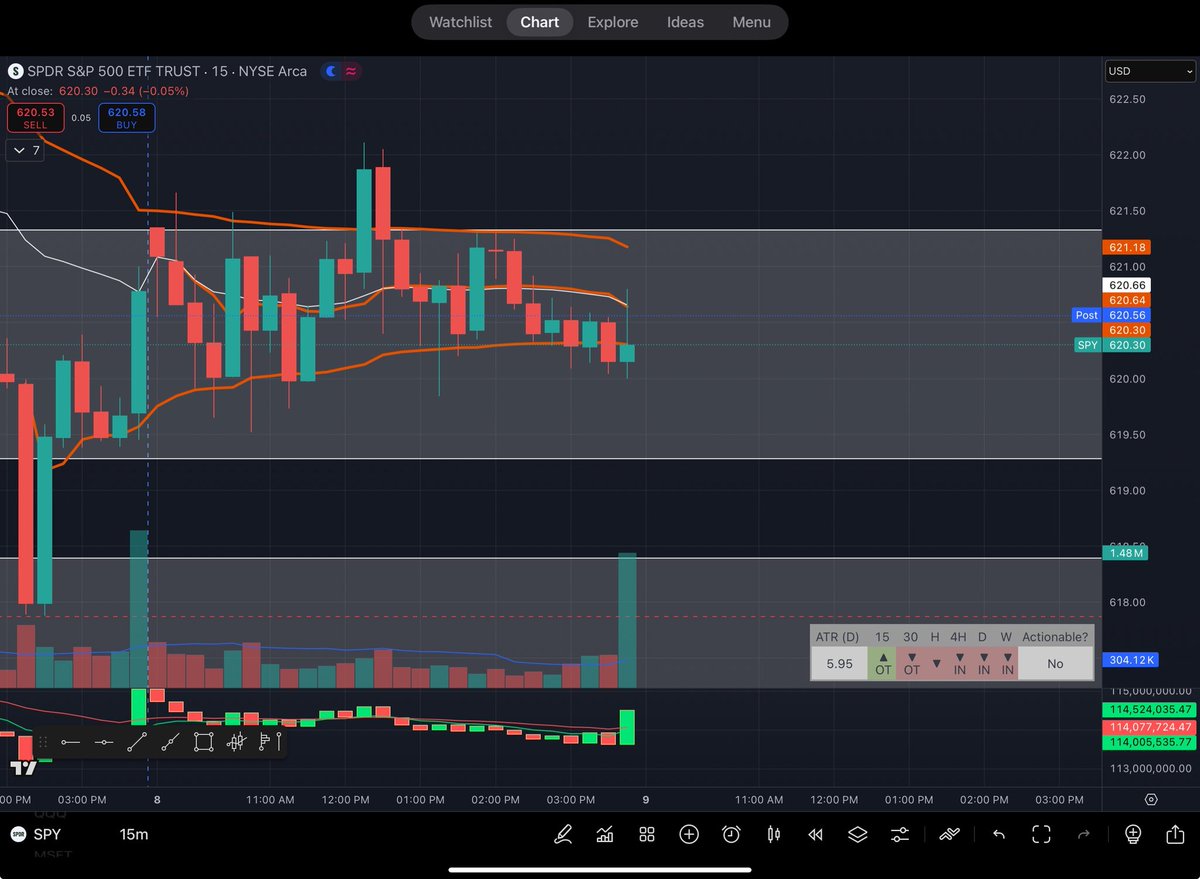
Task: Select the candlestick regression drawing tool
Action: click(237, 742)
